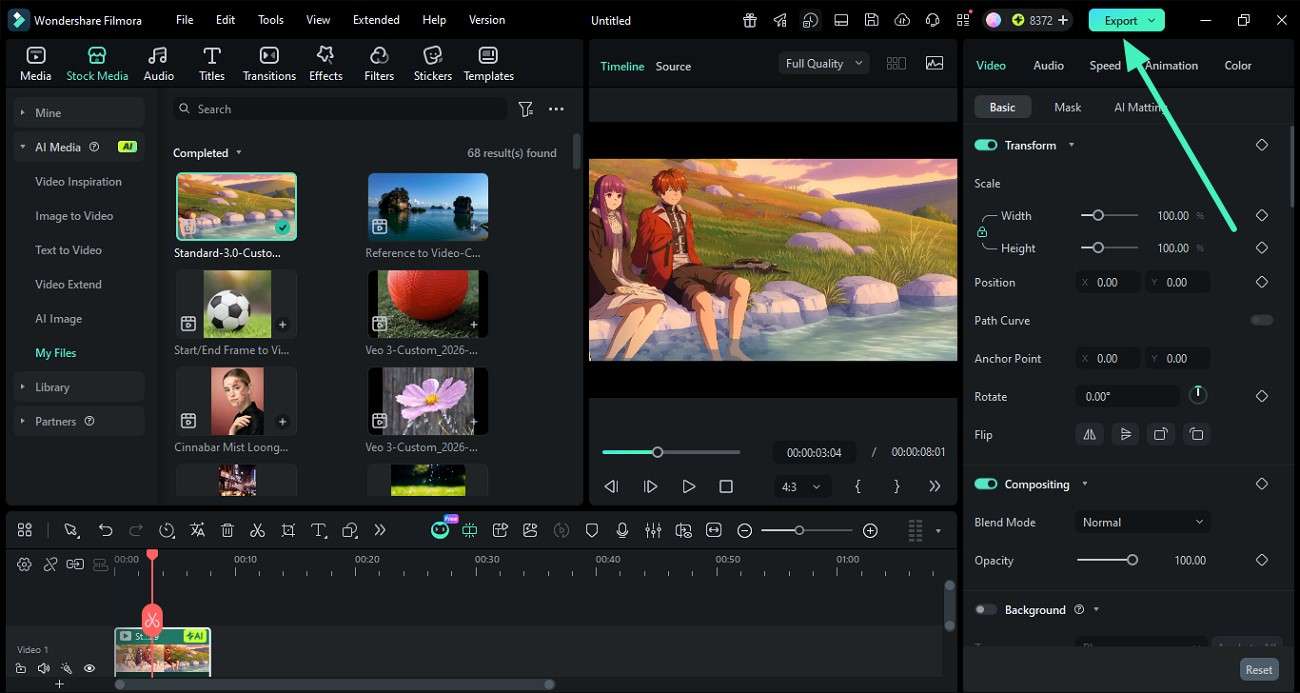The height and width of the screenshot is (693, 1300).
Task: Enable the Background switch
Action: tap(986, 609)
